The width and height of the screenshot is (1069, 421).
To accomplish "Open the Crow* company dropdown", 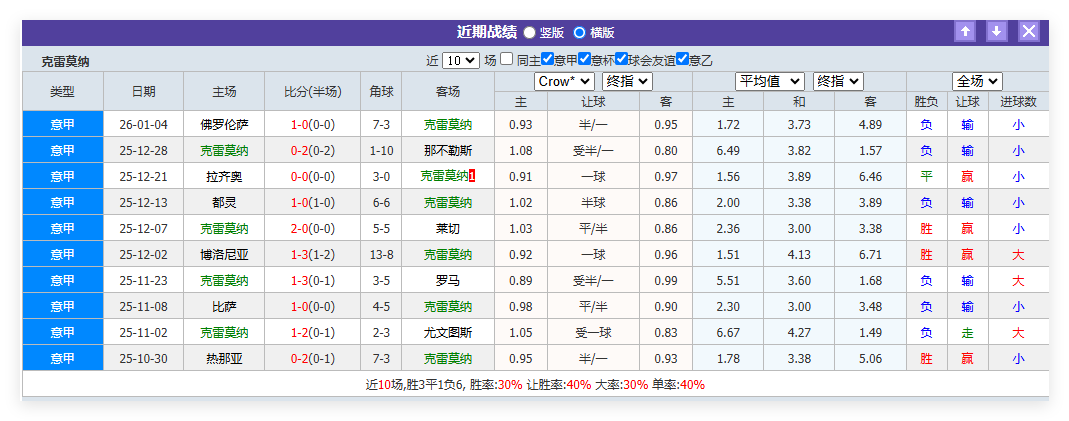I will 564,81.
